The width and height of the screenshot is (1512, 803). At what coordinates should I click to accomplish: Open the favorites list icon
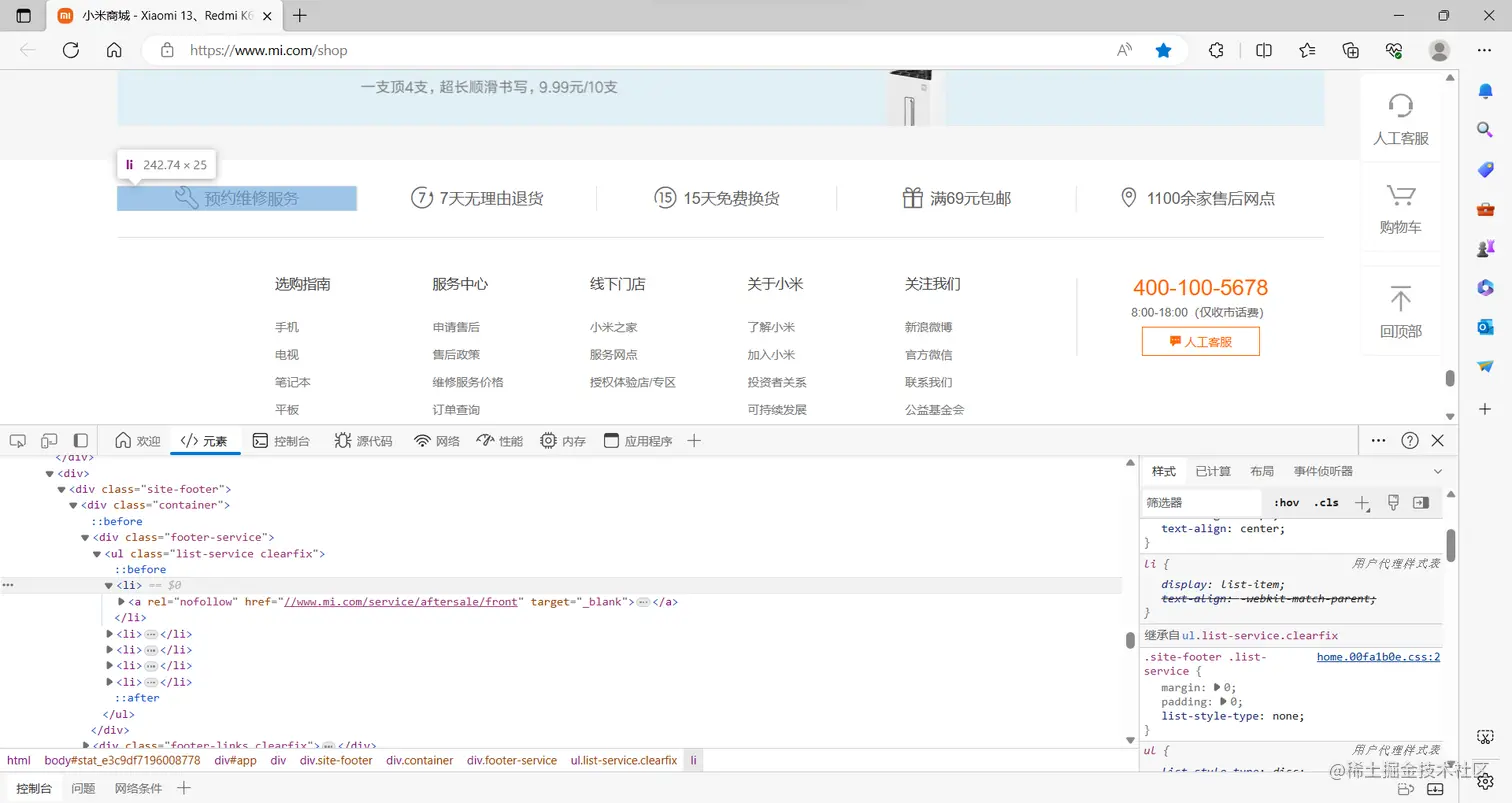pos(1307,50)
